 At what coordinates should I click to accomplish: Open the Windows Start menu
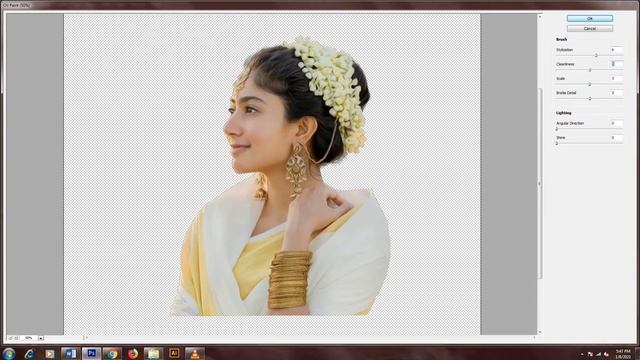[x=9, y=353]
